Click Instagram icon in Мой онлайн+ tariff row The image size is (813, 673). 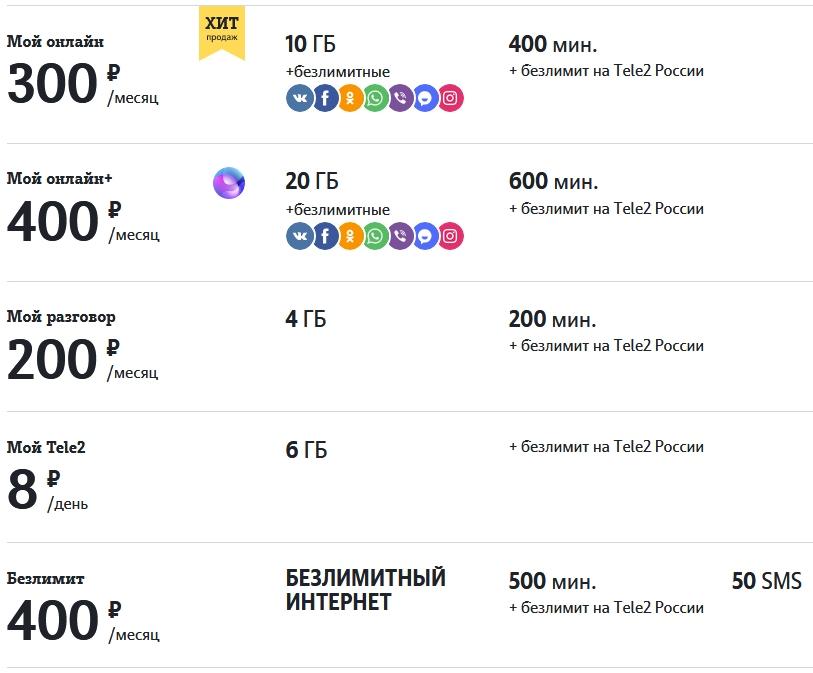pos(451,236)
